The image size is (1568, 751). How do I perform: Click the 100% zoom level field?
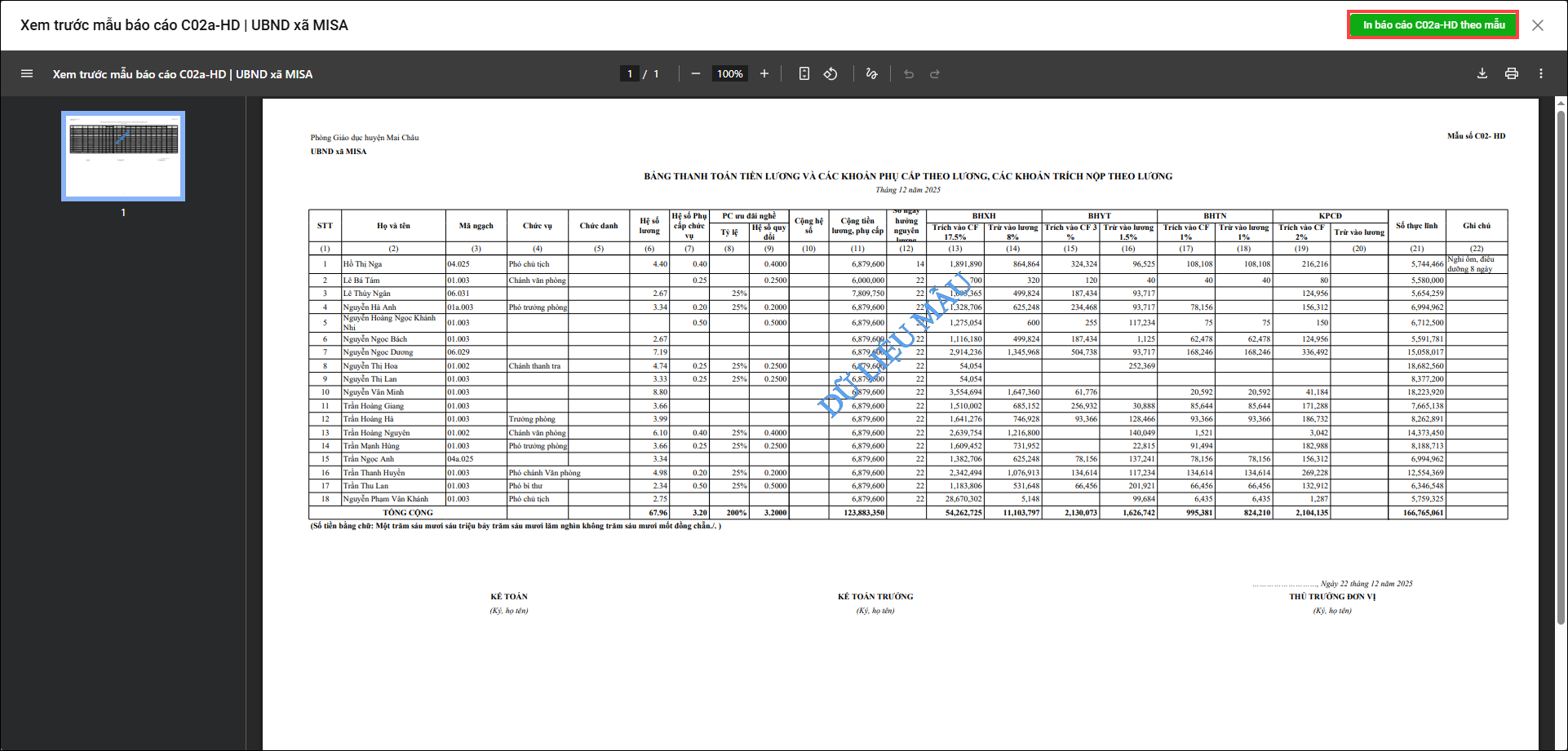point(729,74)
